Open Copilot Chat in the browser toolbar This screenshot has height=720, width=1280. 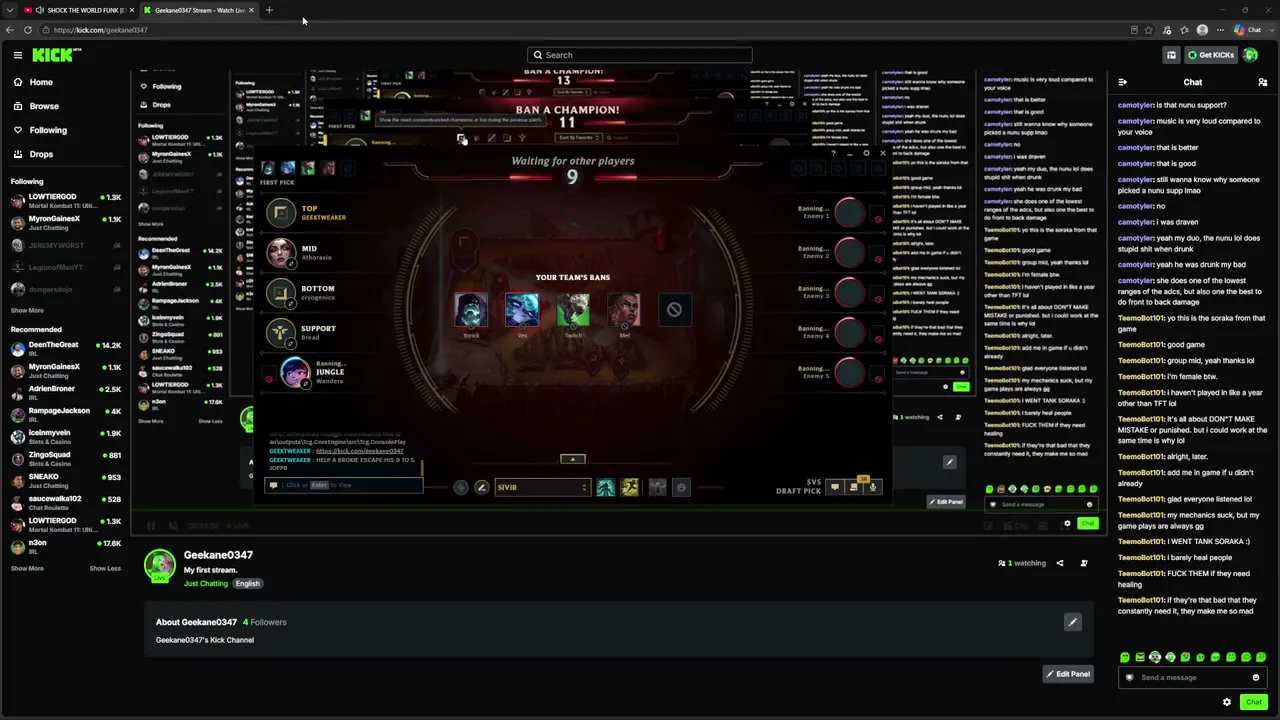[1249, 30]
